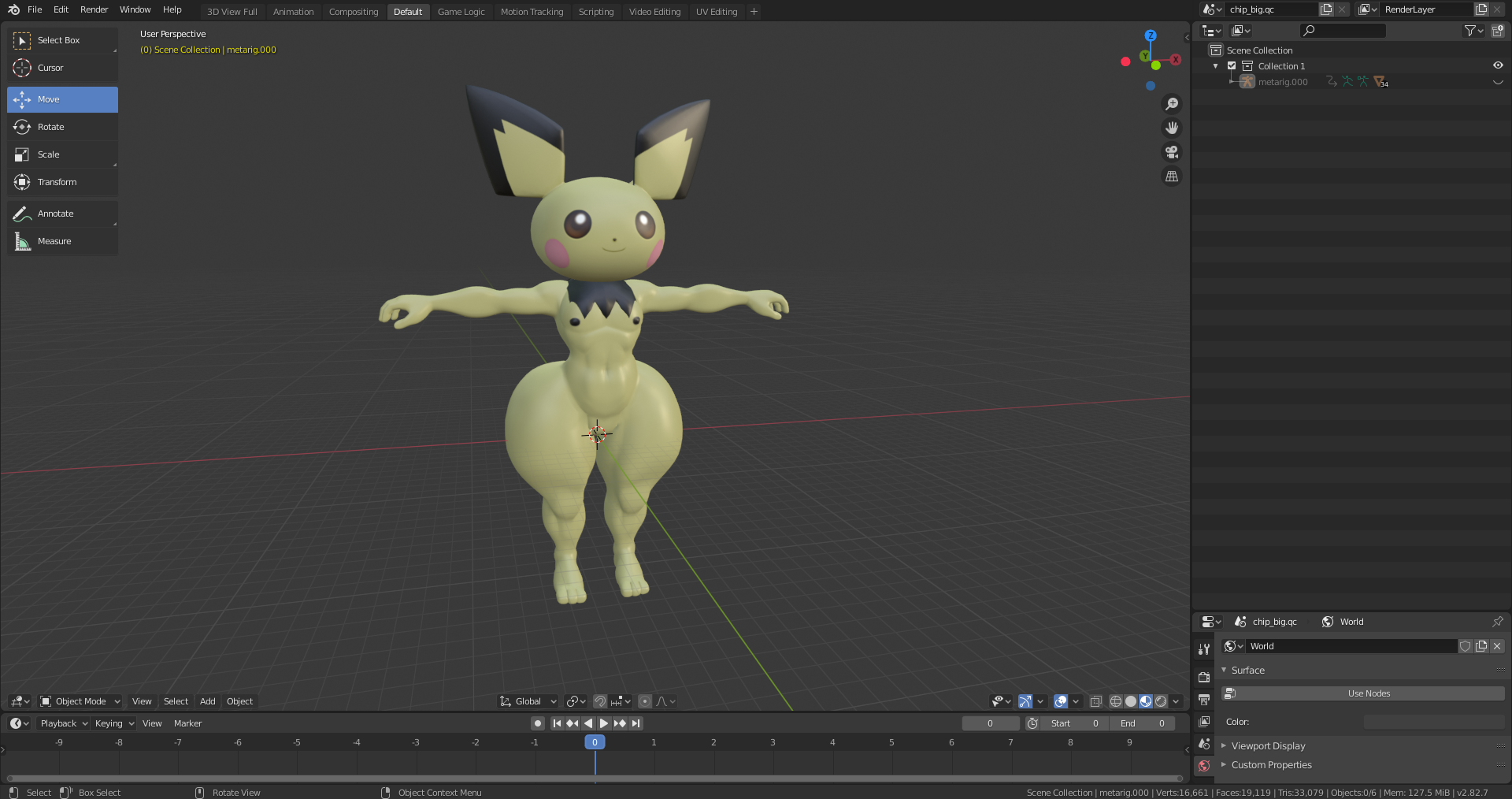This screenshot has height=799, width=1512.
Task: Pick the Rotate tool
Action: click(62, 127)
